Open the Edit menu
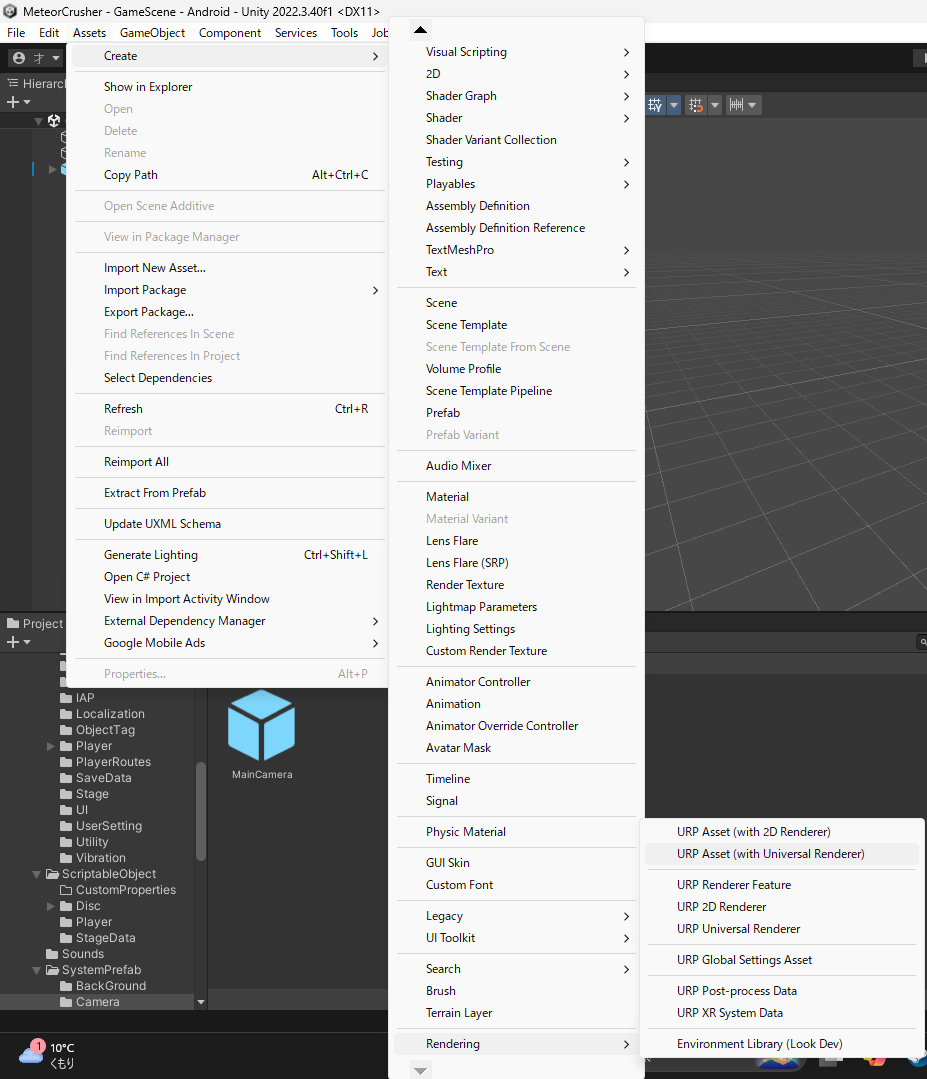This screenshot has height=1079, width=927. (49, 32)
